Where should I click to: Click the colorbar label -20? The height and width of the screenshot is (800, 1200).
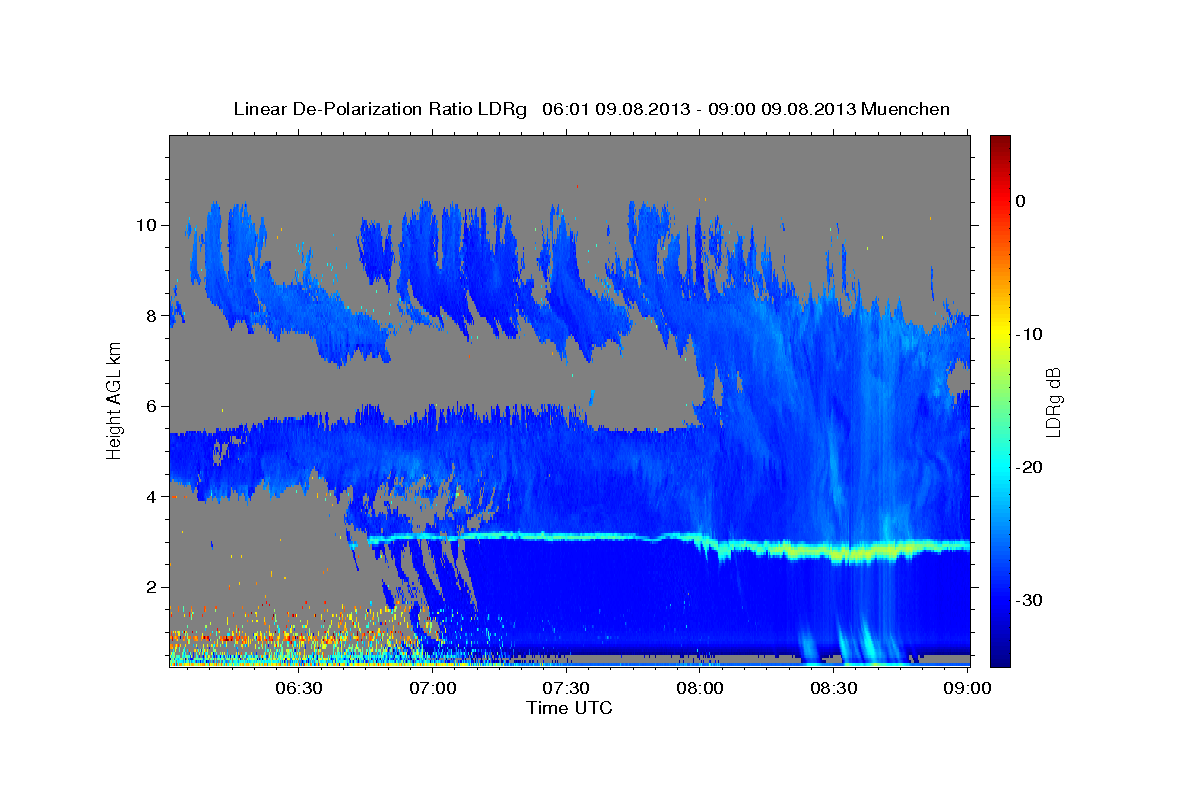click(1029, 467)
